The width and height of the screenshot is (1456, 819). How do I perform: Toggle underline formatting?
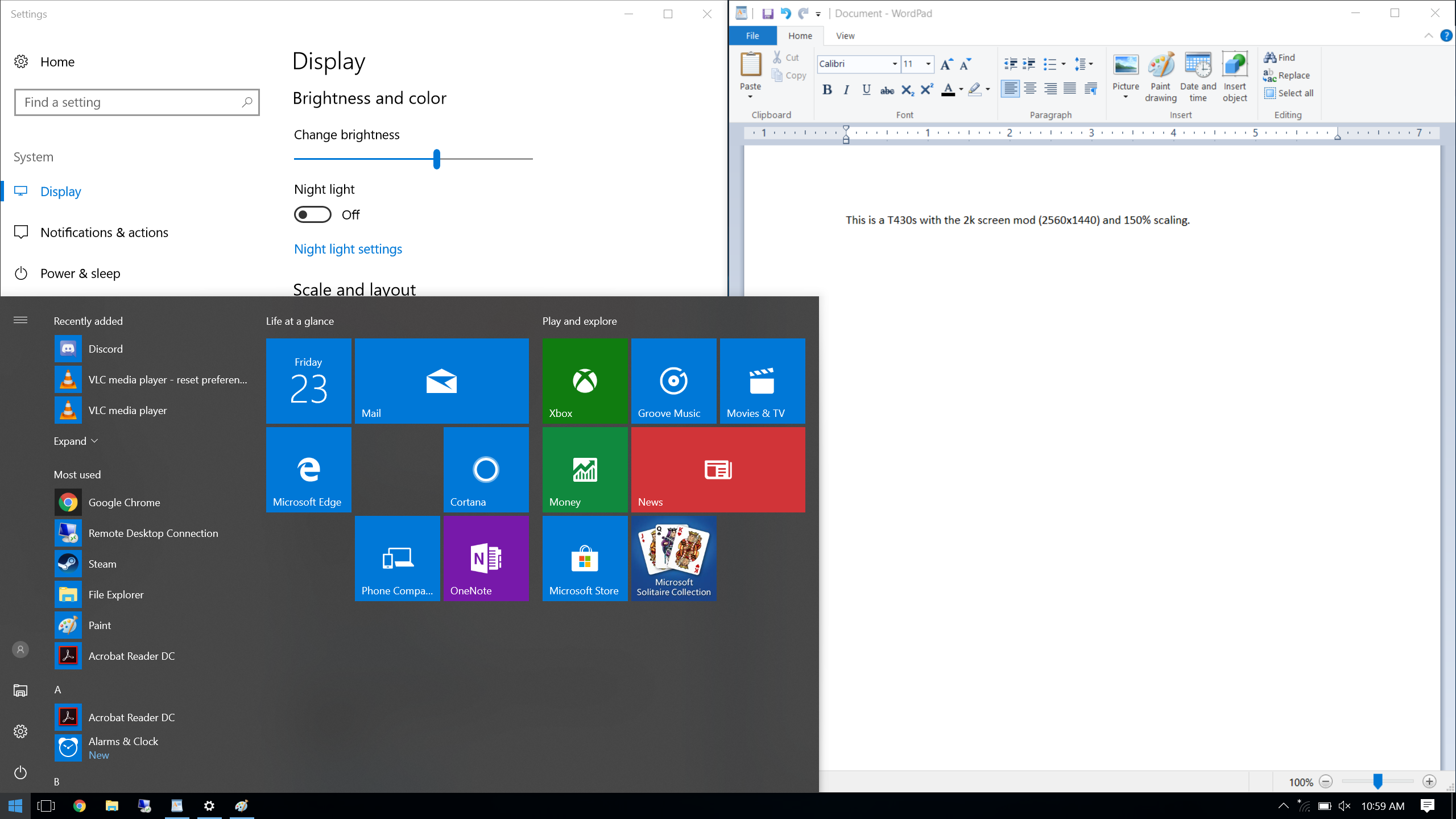point(866,90)
